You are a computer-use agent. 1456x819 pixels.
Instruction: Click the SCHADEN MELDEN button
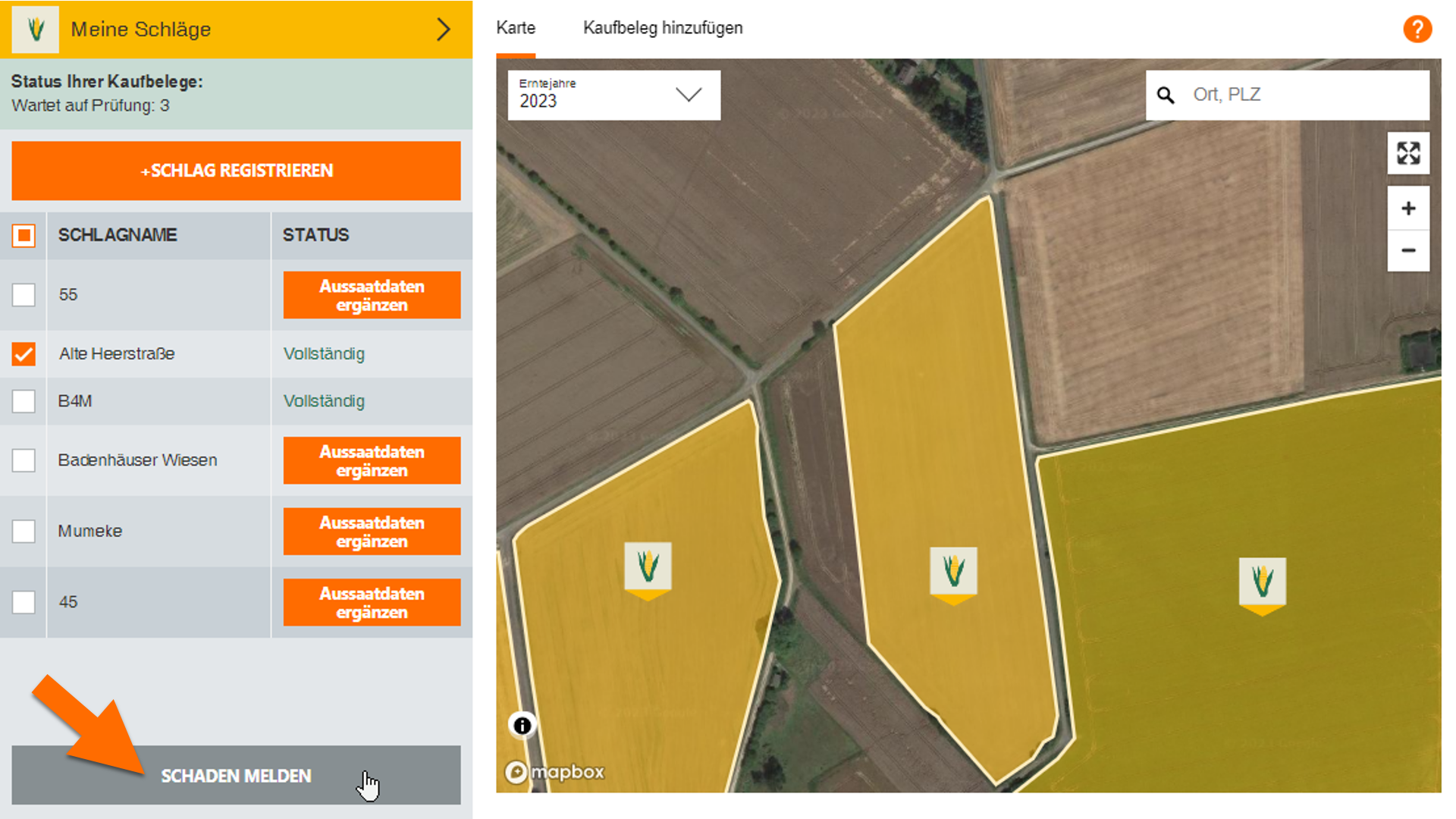coord(236,775)
